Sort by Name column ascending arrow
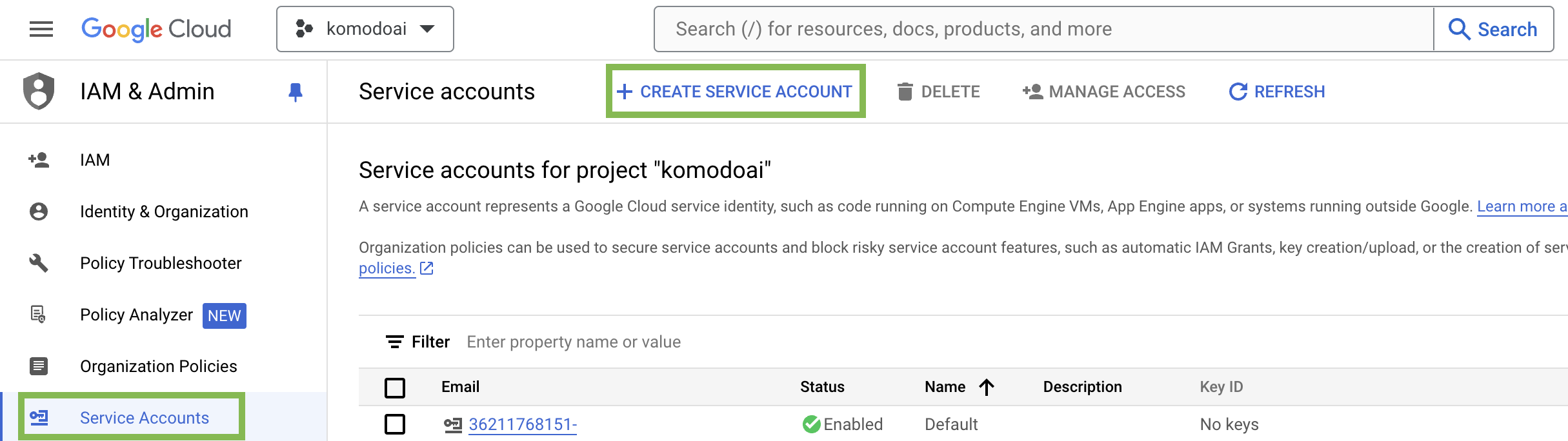 (987, 387)
